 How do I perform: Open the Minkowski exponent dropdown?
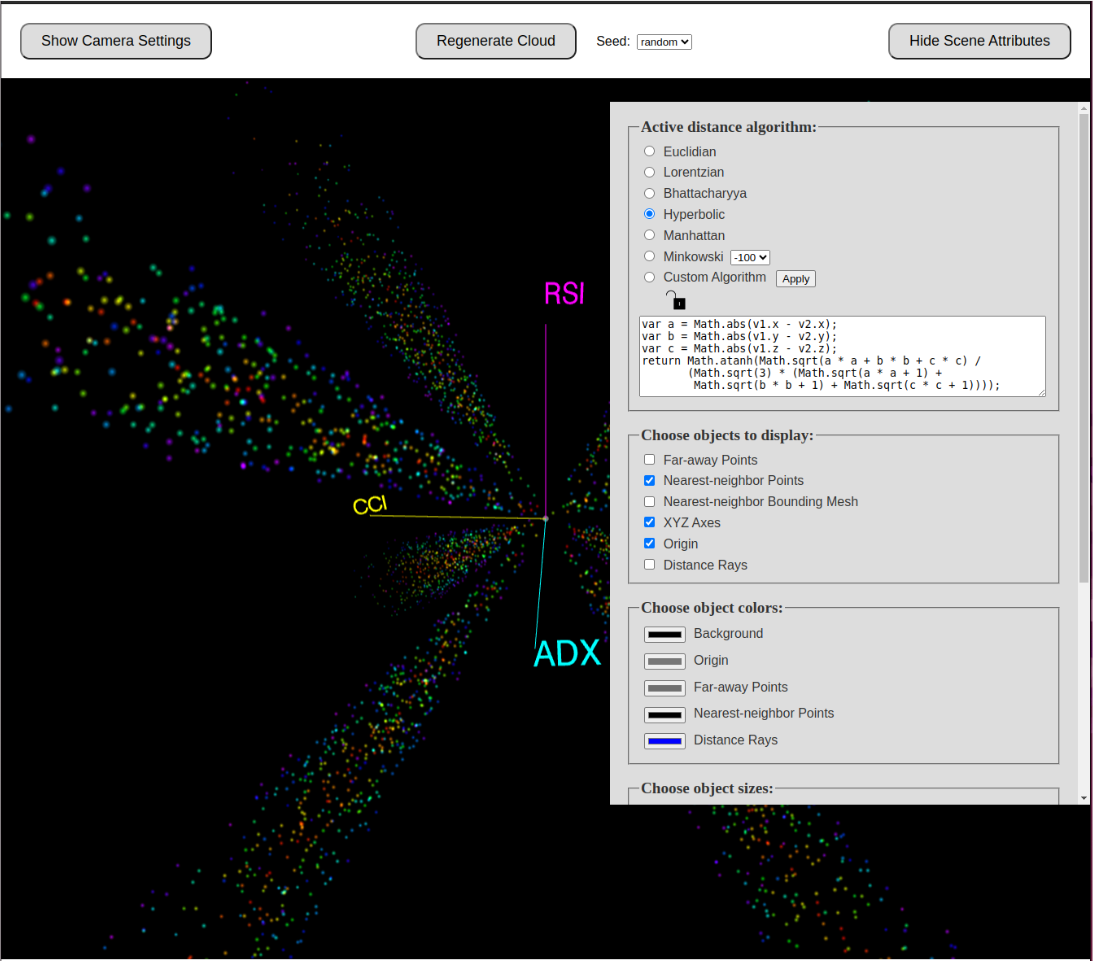point(750,257)
